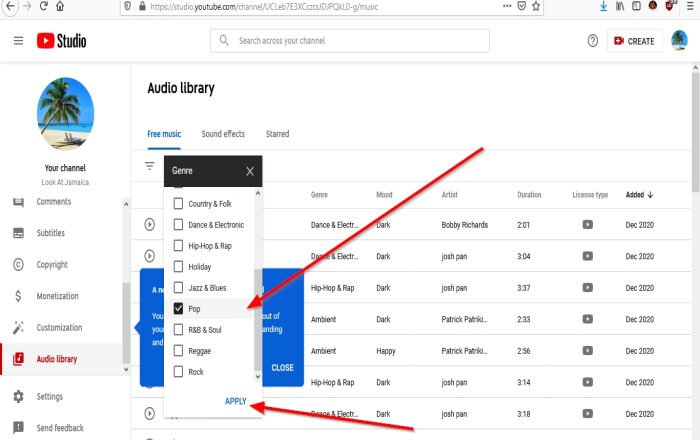This screenshot has width=700, height=440.
Task: Check the Jazz & Blues genre
Action: coord(178,287)
